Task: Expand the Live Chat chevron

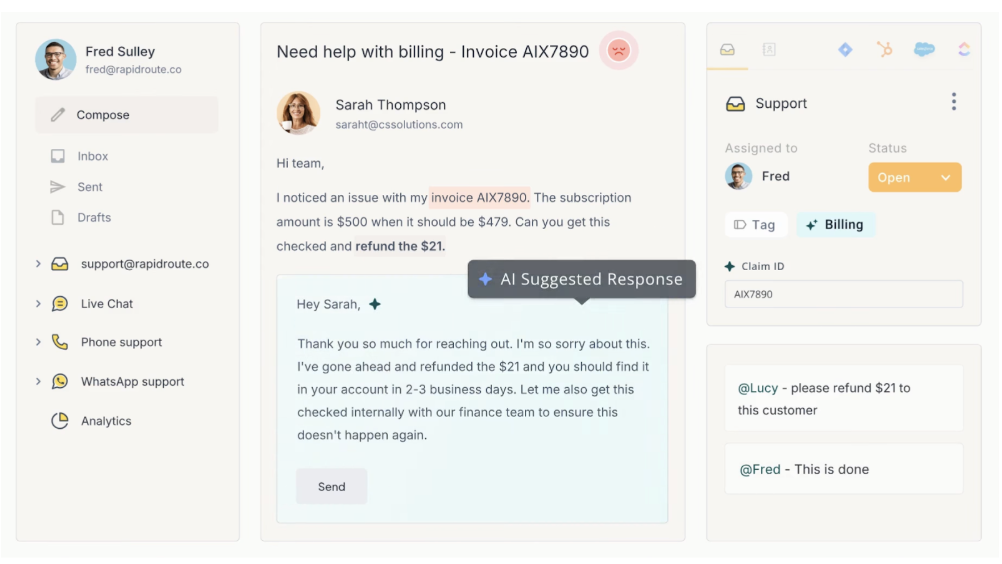Action: (38, 303)
